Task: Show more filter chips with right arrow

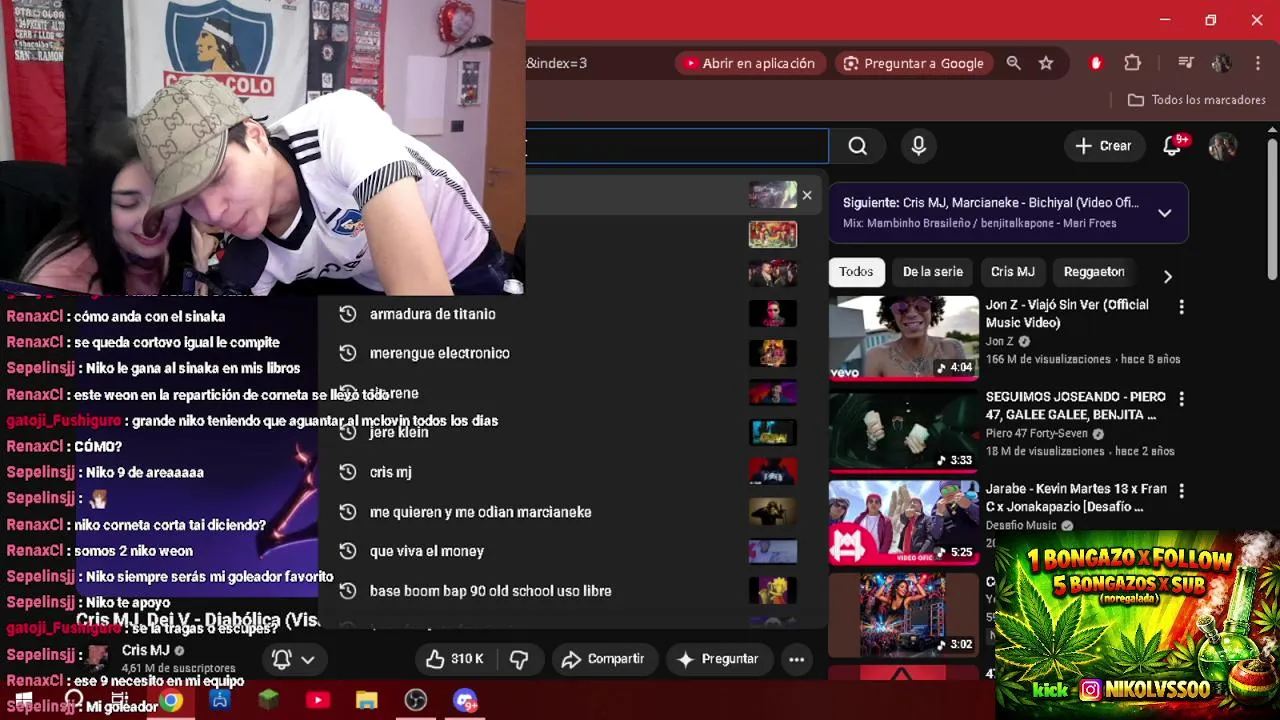Action: (x=1167, y=276)
